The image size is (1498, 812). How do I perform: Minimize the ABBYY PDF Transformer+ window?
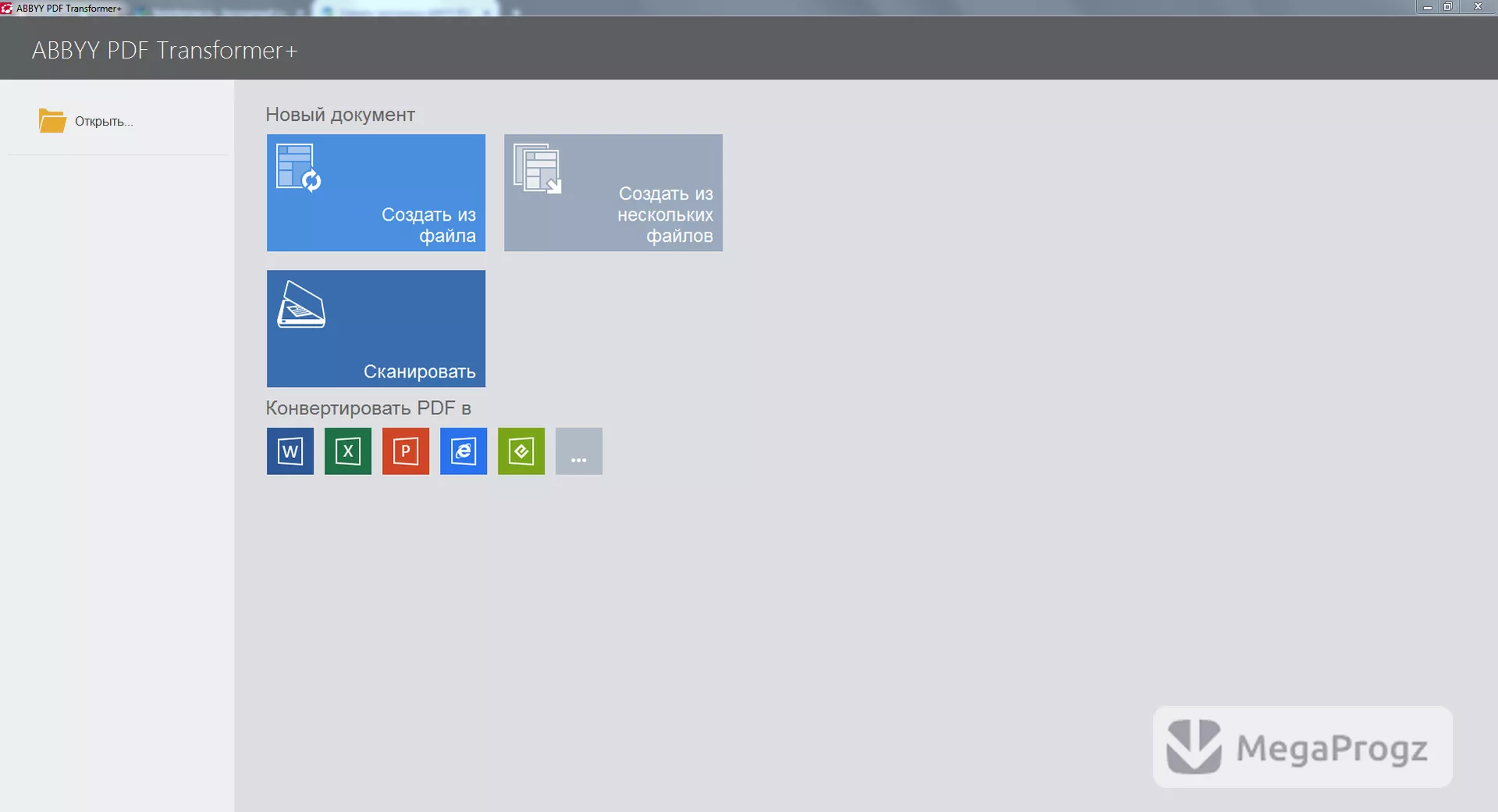1427,7
